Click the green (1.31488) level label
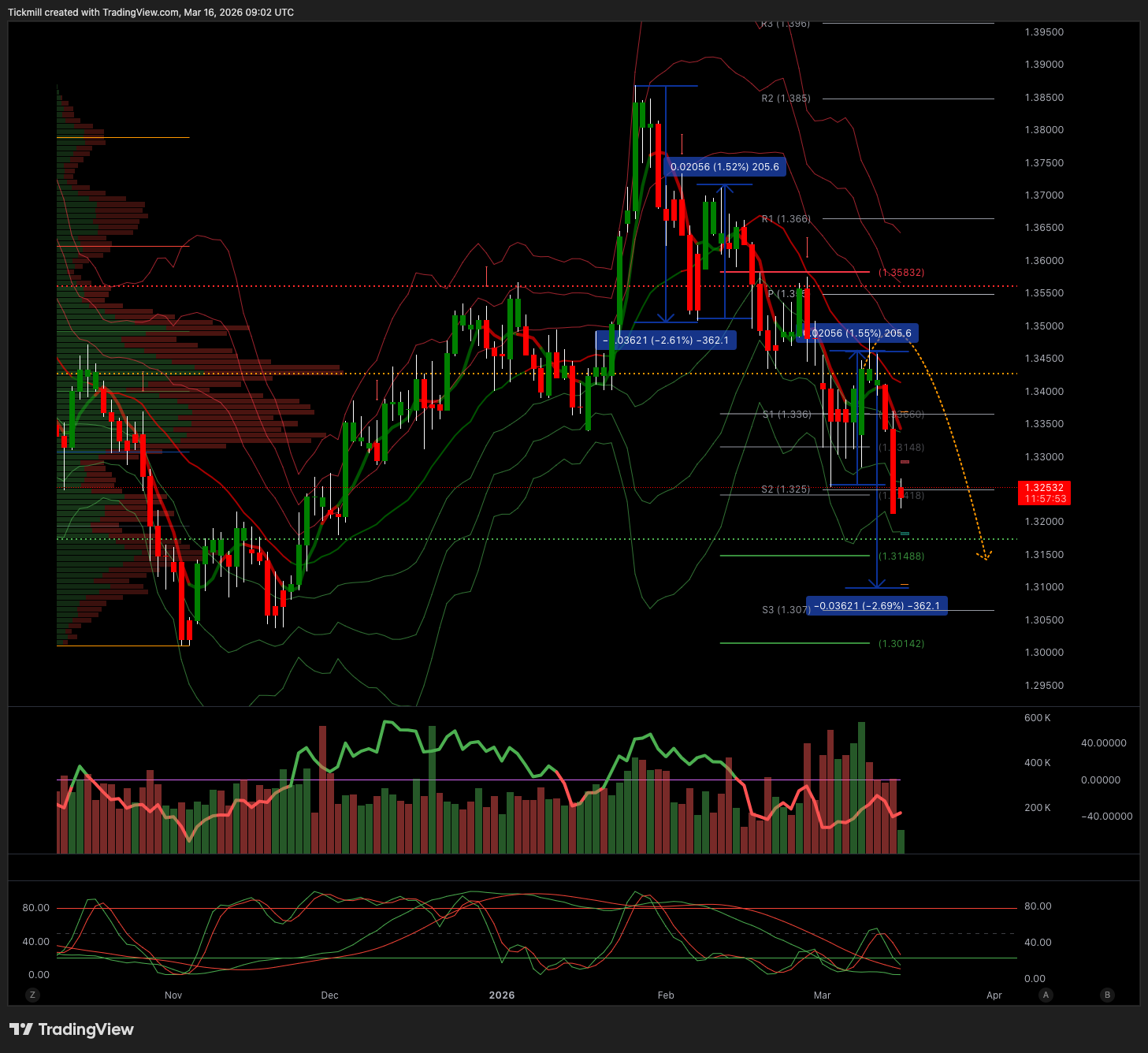 [x=901, y=556]
